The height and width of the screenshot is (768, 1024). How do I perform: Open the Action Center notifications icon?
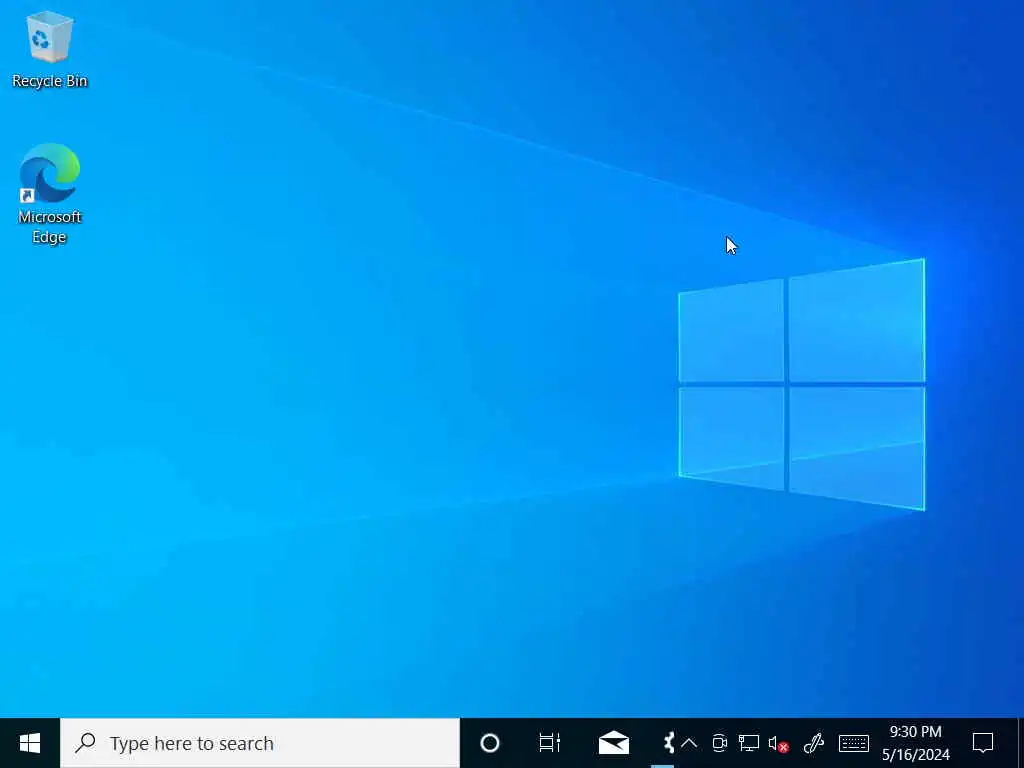[983, 743]
